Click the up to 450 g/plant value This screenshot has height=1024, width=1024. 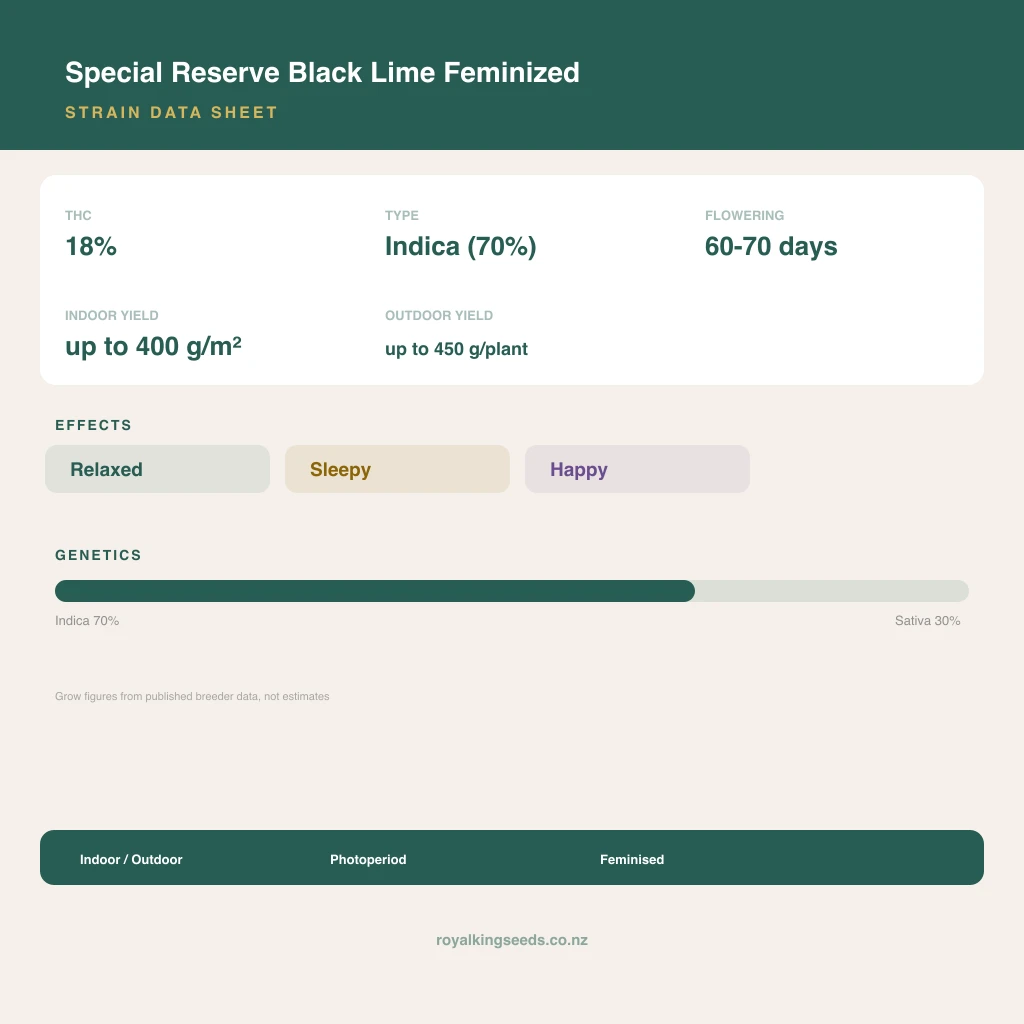456,349
